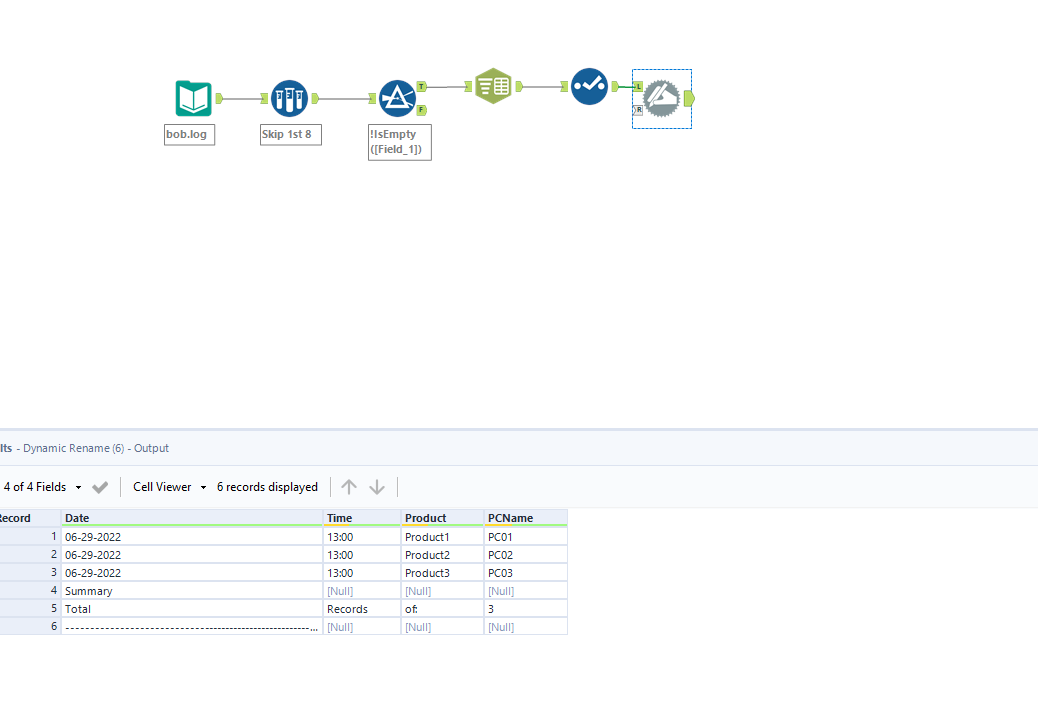
Task: Click the Dynamic Rename (6) Output breadcrumb
Action: 95,448
